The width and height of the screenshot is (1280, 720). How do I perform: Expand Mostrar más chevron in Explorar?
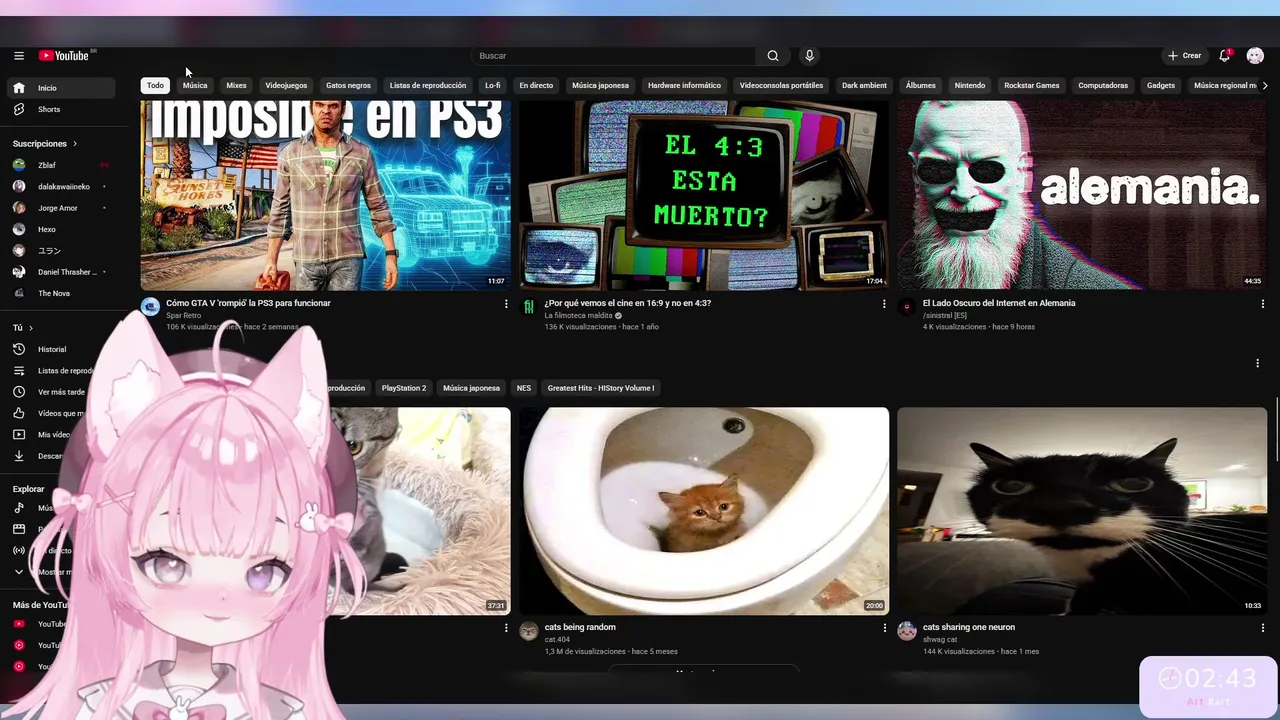coord(18,572)
